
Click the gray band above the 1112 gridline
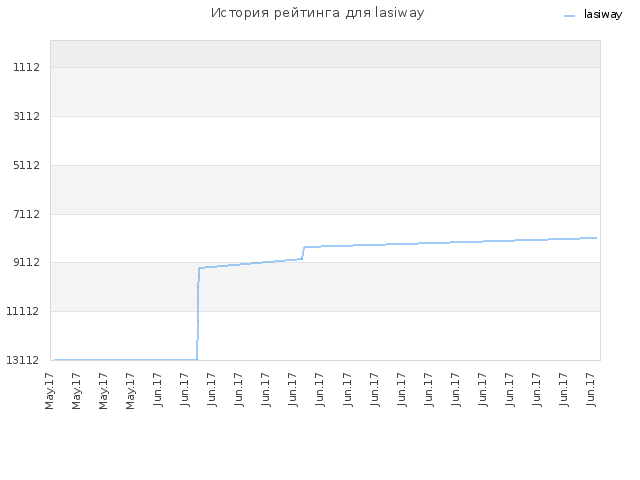pyautogui.click(x=325, y=54)
